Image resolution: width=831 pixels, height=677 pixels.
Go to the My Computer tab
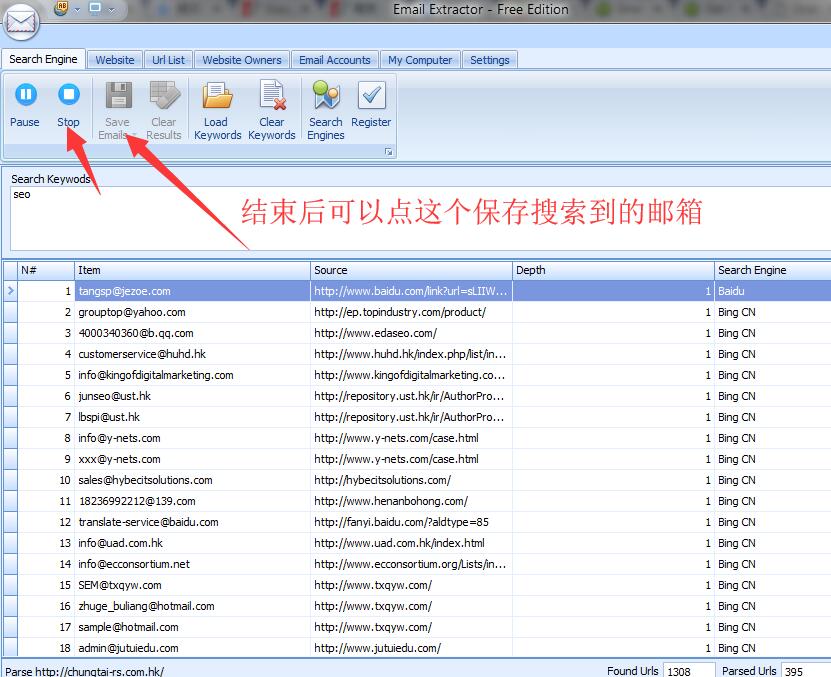[x=420, y=60]
